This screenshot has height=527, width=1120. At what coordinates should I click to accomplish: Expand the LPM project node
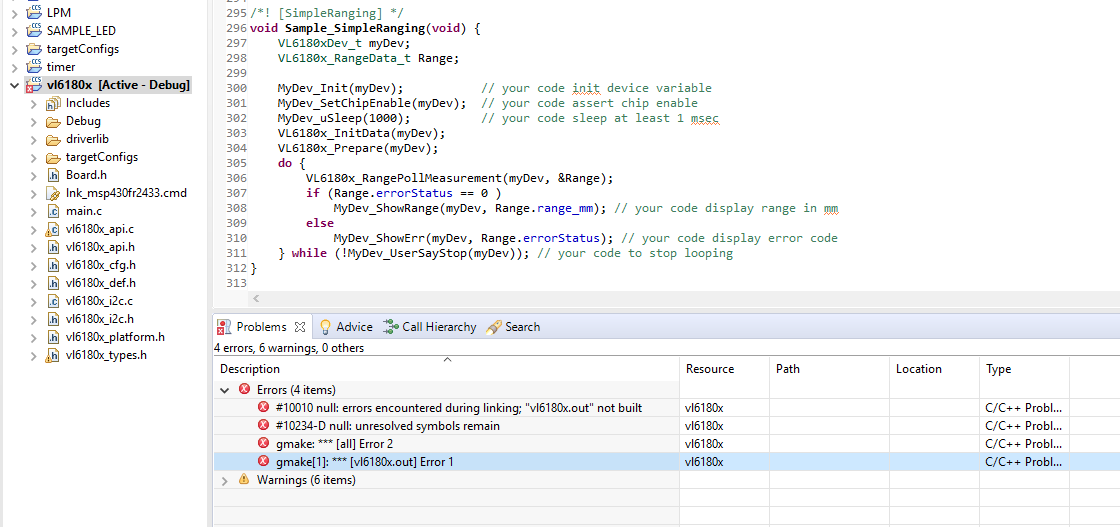[15, 13]
